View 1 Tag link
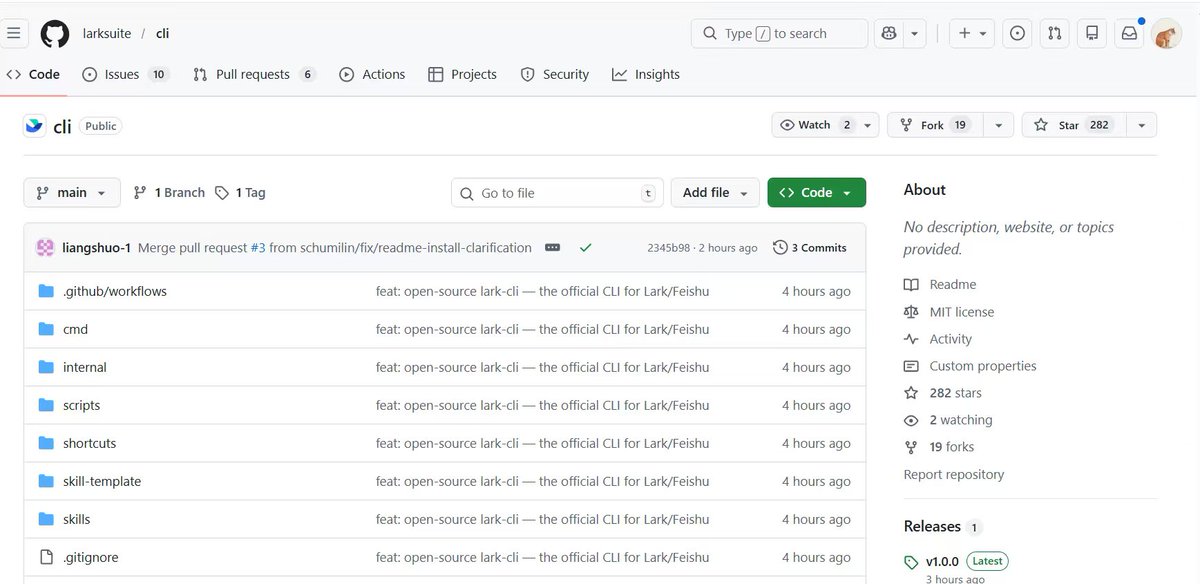Image resolution: width=1200 pixels, height=584 pixels. point(241,193)
